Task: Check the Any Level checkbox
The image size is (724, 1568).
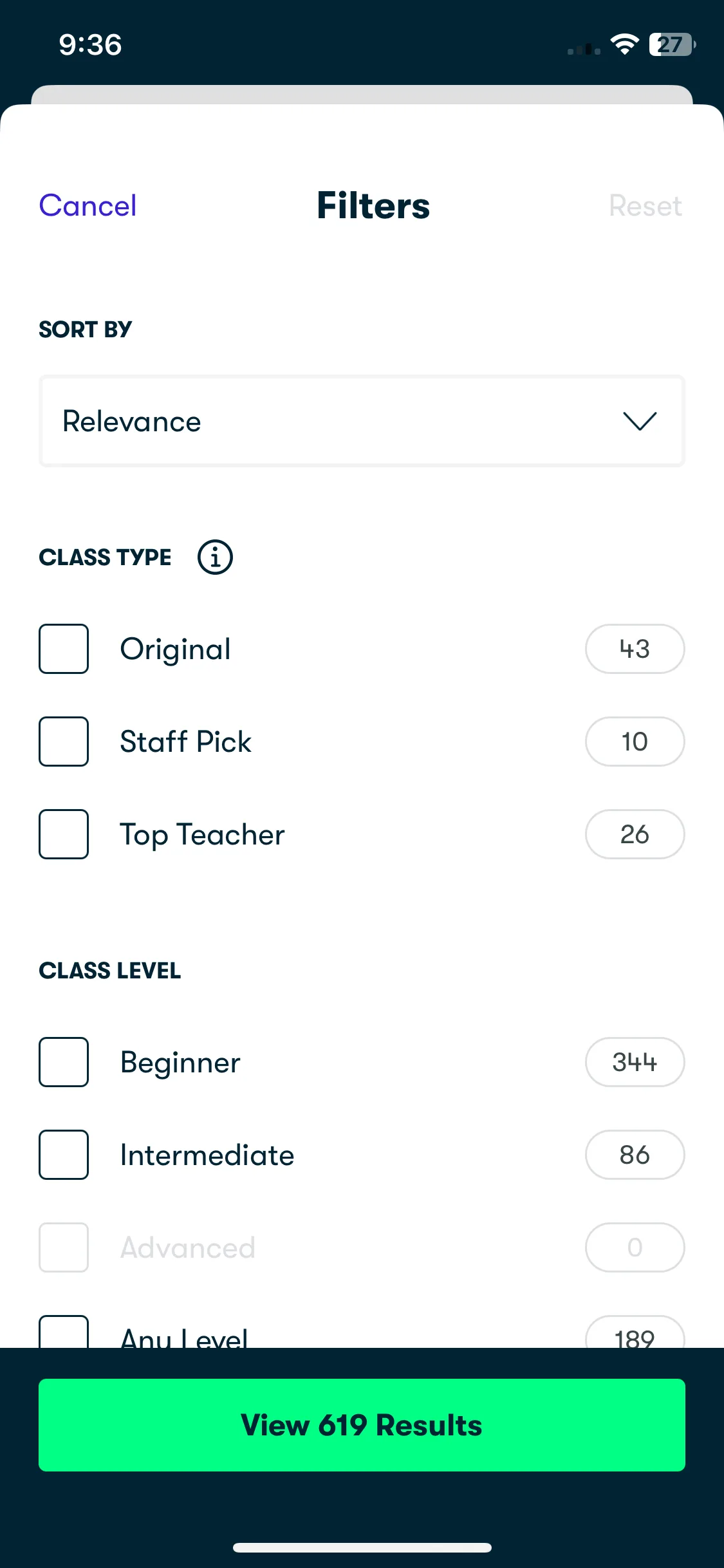Action: pyautogui.click(x=64, y=1332)
